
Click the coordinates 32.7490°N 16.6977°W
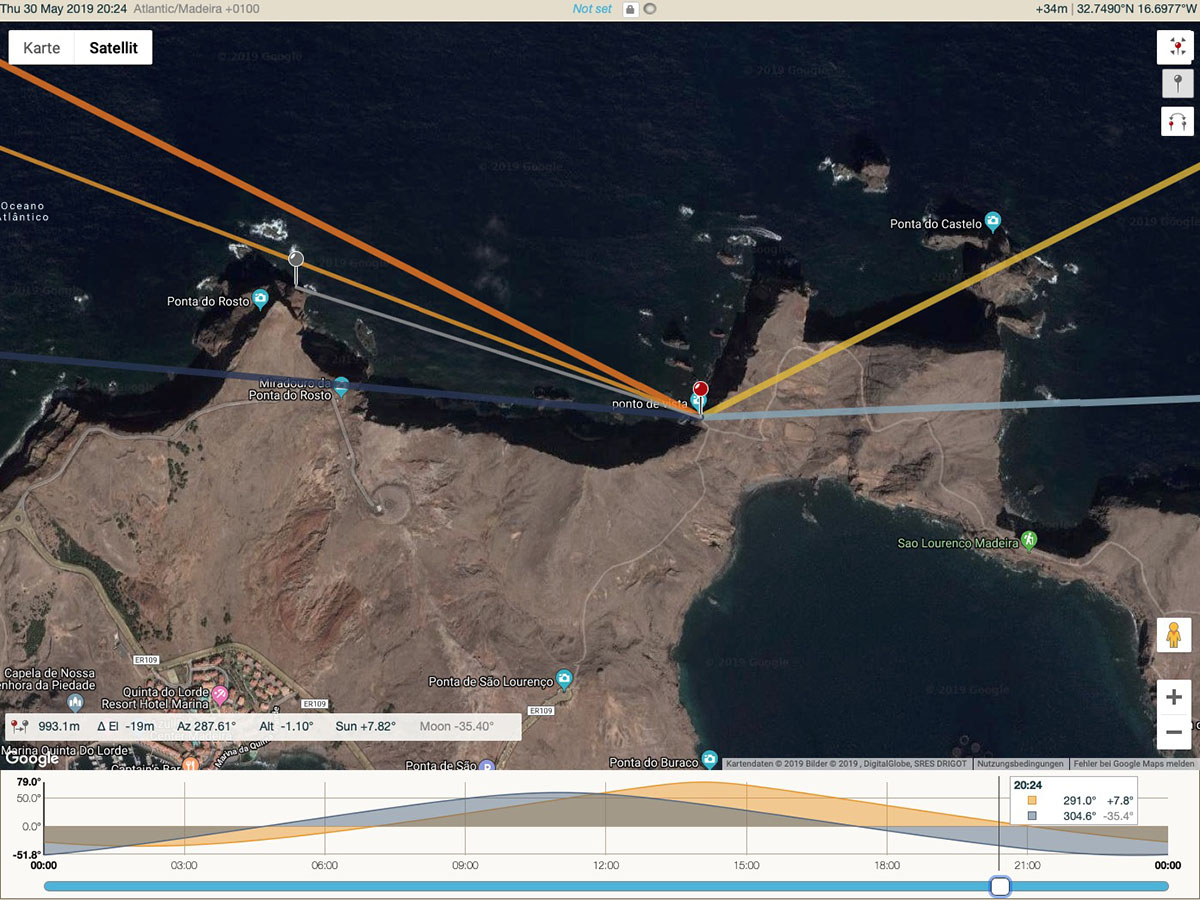pyautogui.click(x=1136, y=9)
